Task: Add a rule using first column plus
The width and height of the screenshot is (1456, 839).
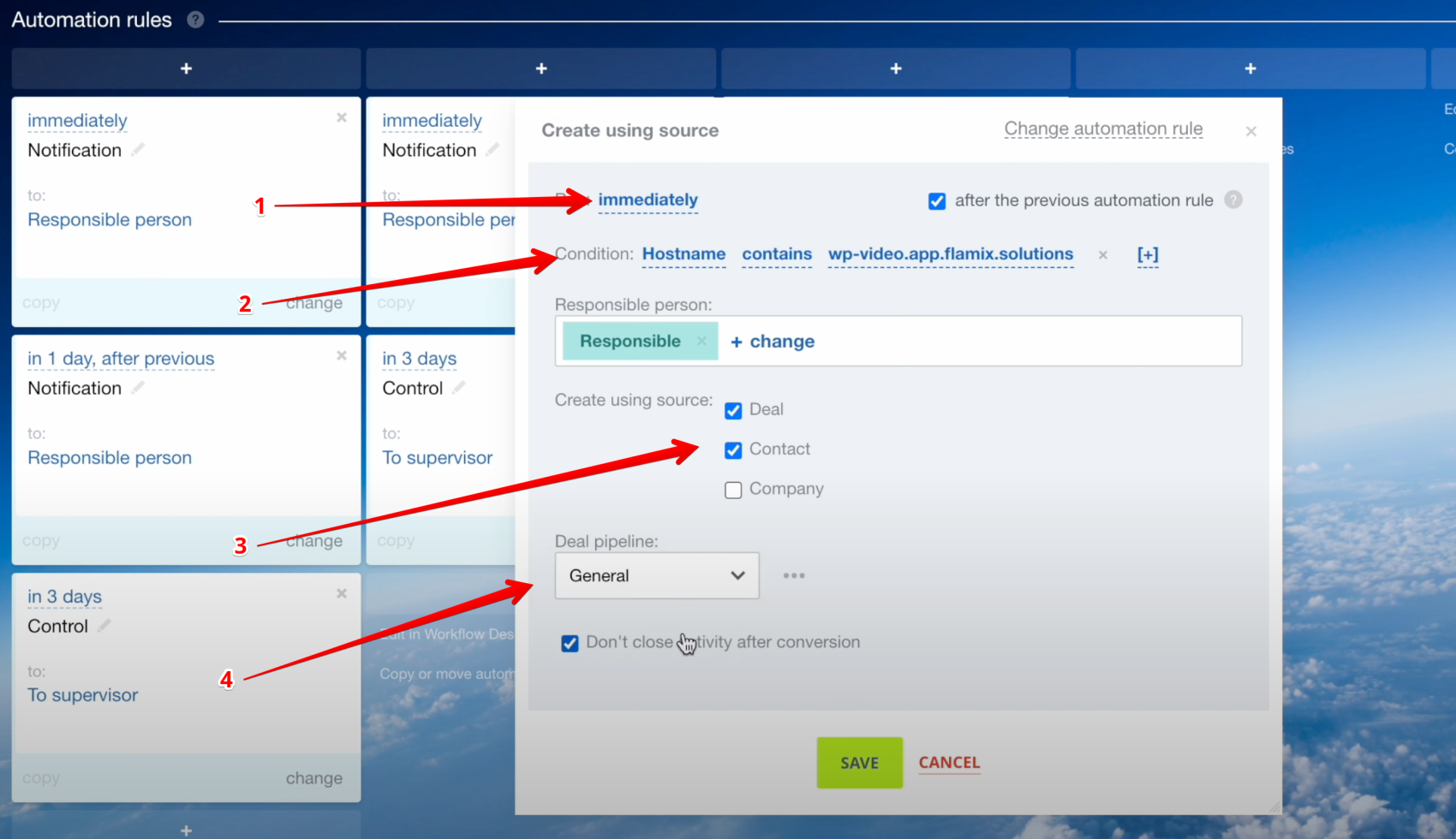Action: coord(186,68)
